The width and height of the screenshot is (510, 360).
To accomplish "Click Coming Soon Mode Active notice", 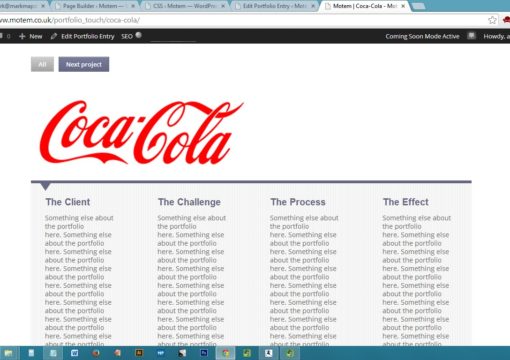I will pyautogui.click(x=422, y=36).
